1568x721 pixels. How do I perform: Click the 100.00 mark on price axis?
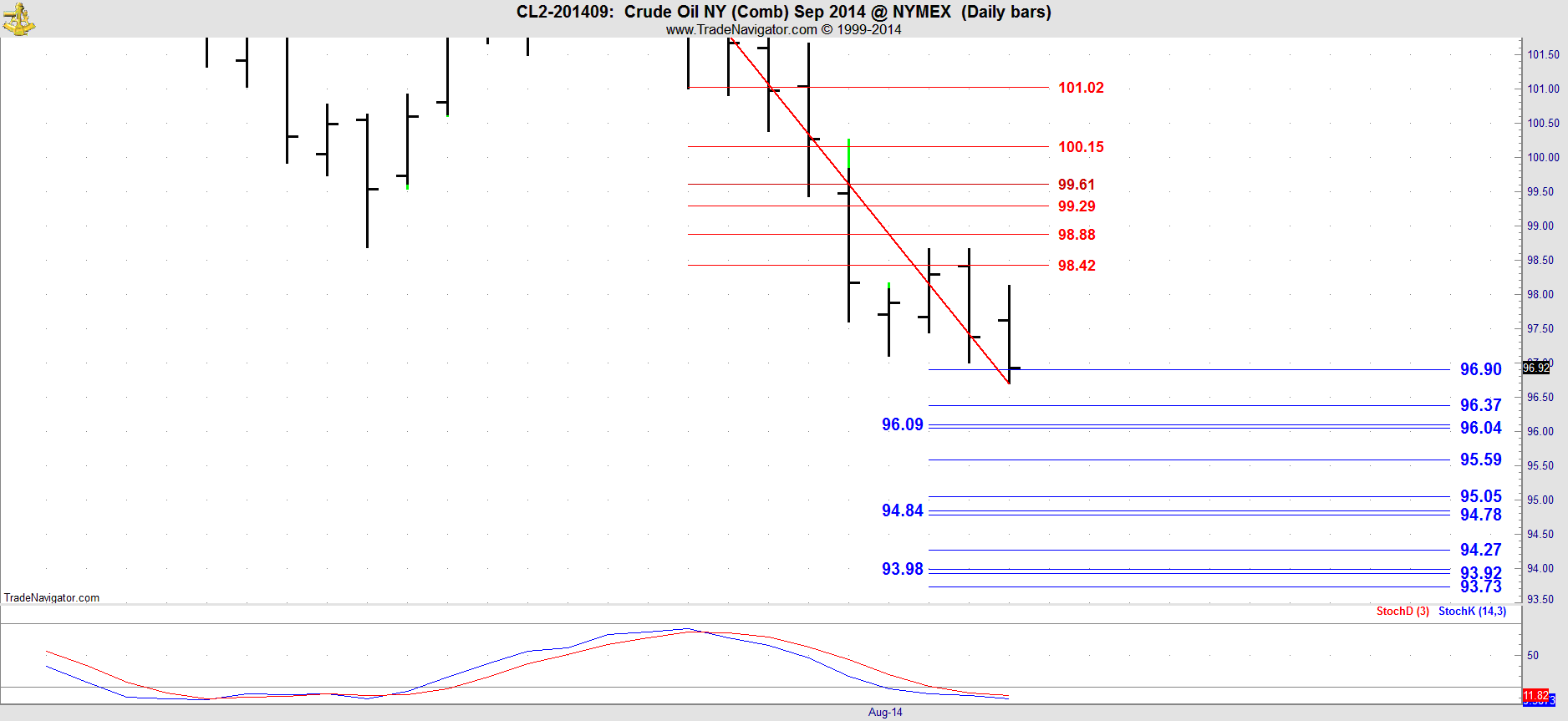1543,157
